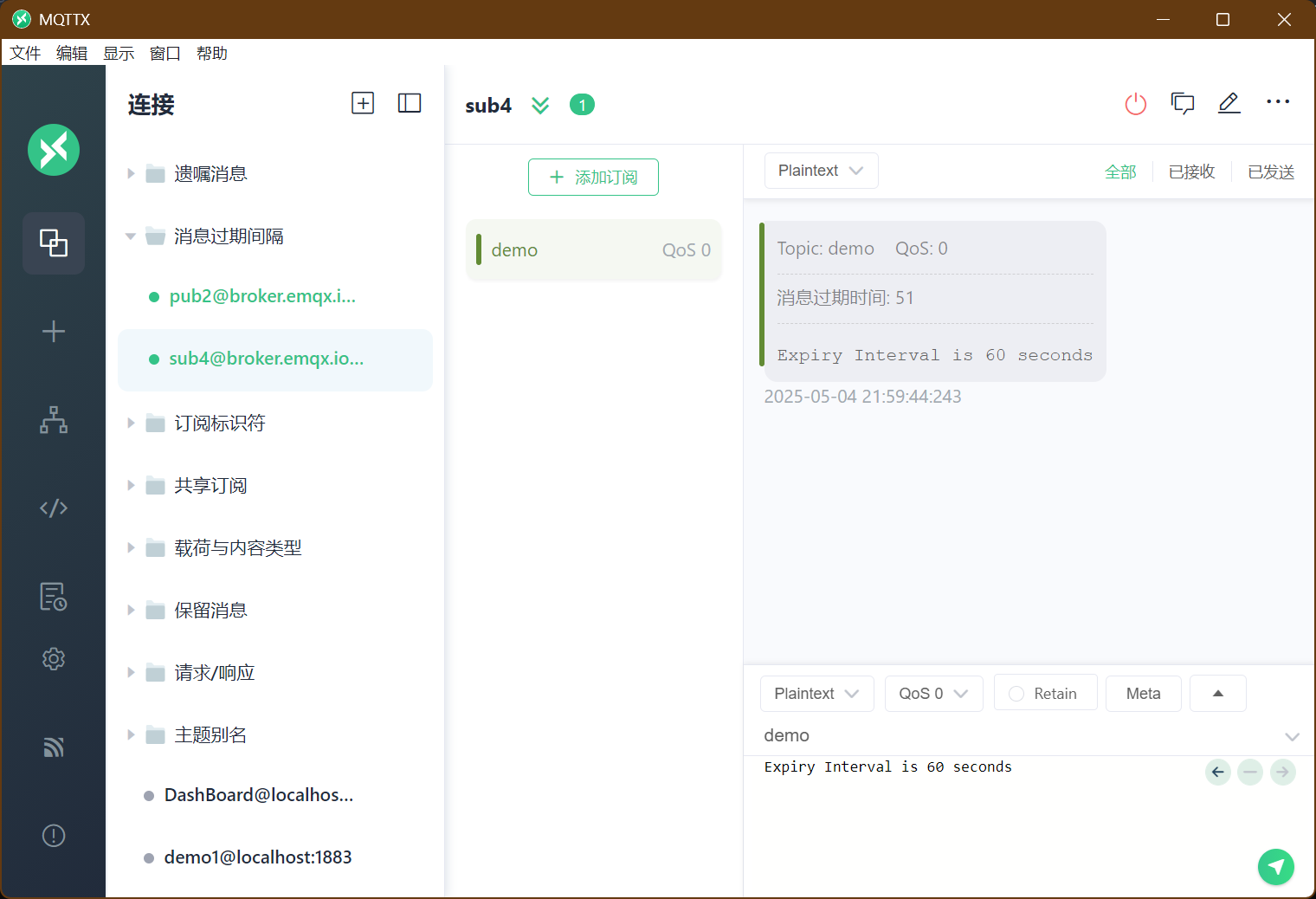
Task: Disconnect using the red power icon
Action: [x=1136, y=105]
